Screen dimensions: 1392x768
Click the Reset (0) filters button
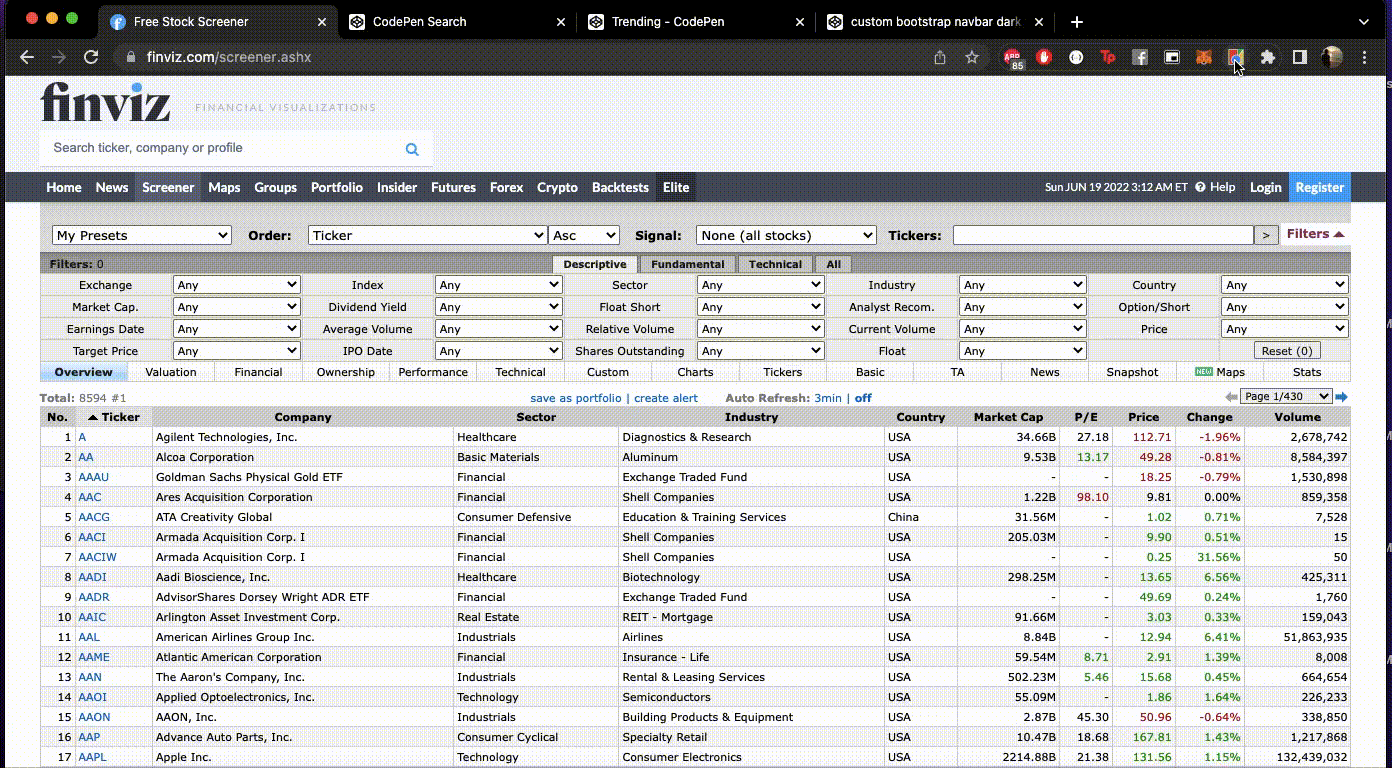pos(1287,351)
